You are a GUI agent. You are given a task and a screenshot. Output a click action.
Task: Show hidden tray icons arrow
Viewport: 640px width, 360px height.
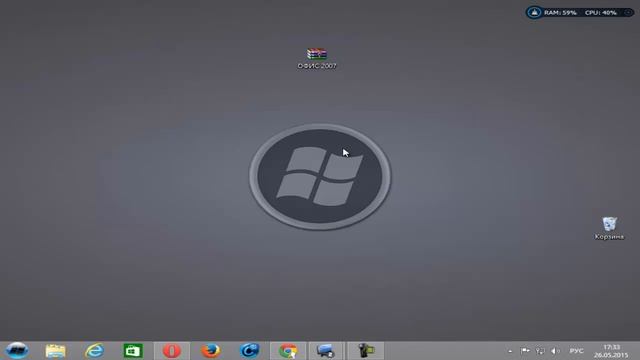(x=510, y=351)
